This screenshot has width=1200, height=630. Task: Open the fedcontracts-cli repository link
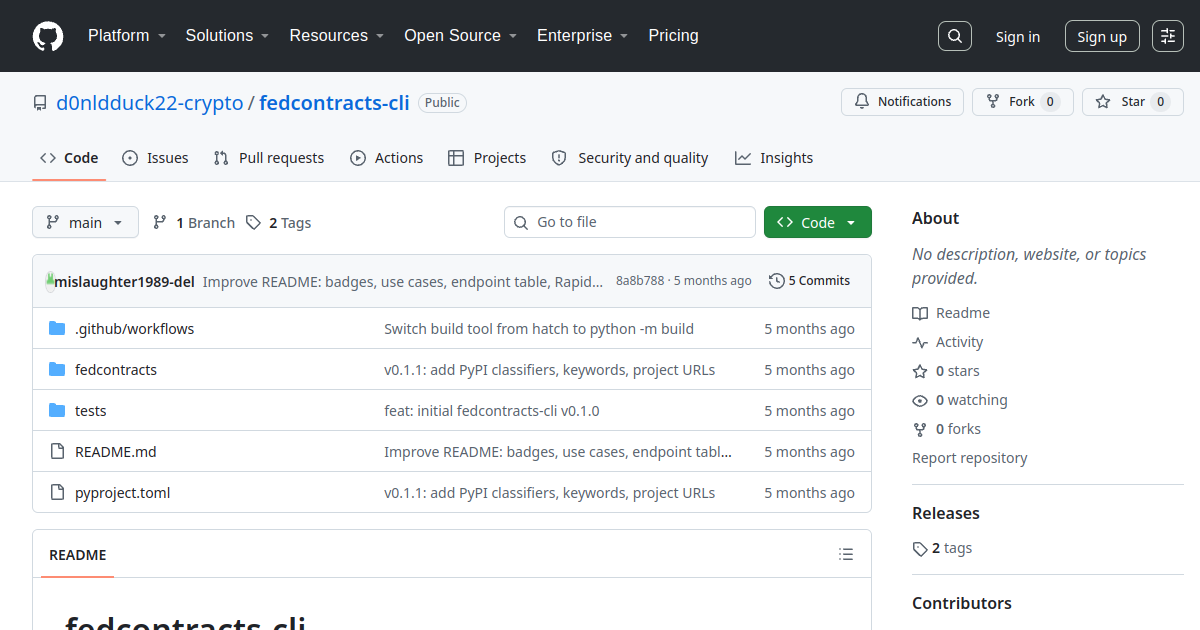(x=334, y=103)
